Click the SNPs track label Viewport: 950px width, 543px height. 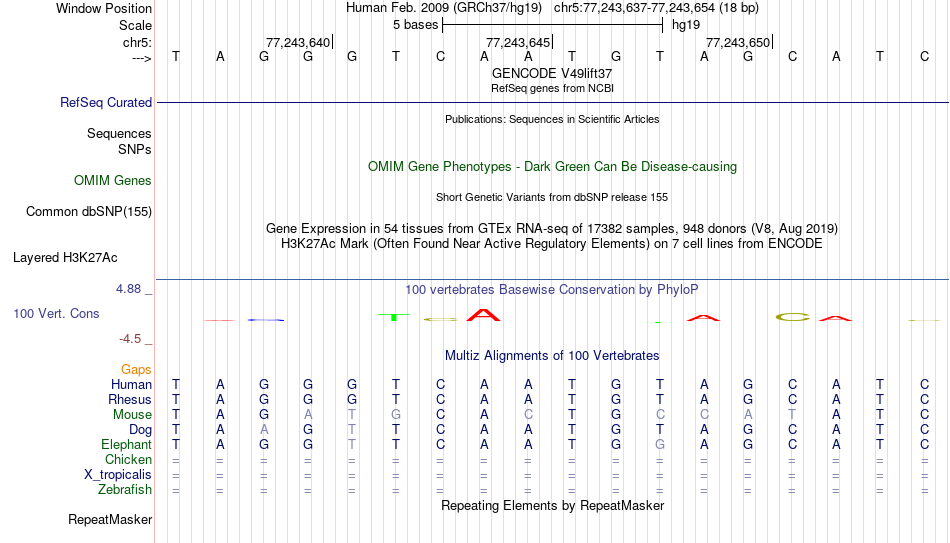(135, 149)
